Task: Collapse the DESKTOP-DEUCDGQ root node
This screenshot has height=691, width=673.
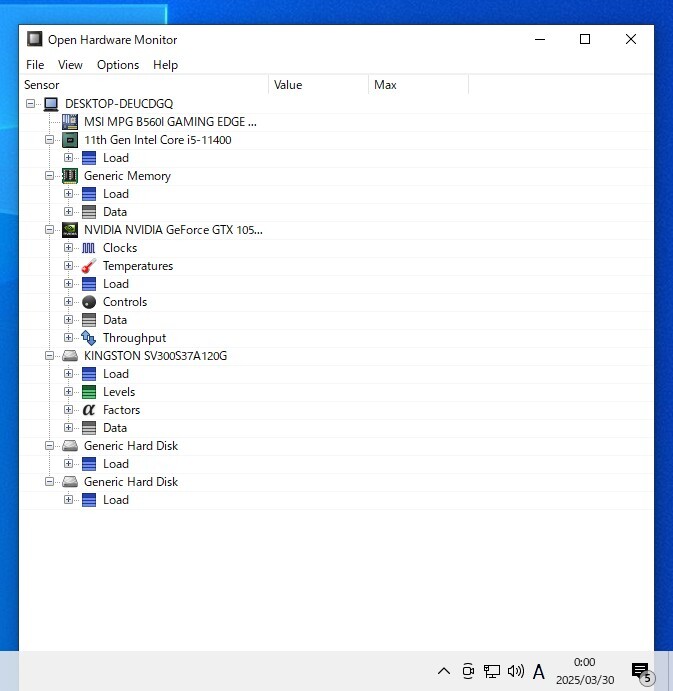Action: 30,104
